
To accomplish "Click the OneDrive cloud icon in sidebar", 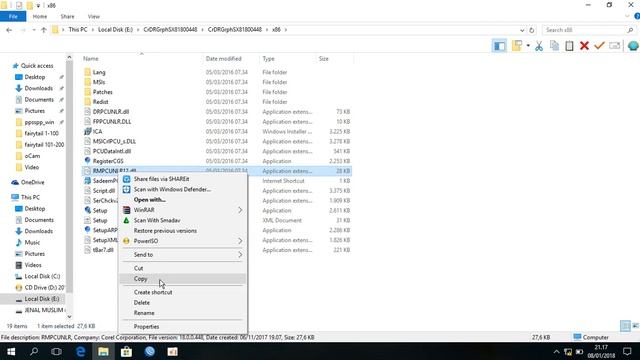I will [15, 182].
